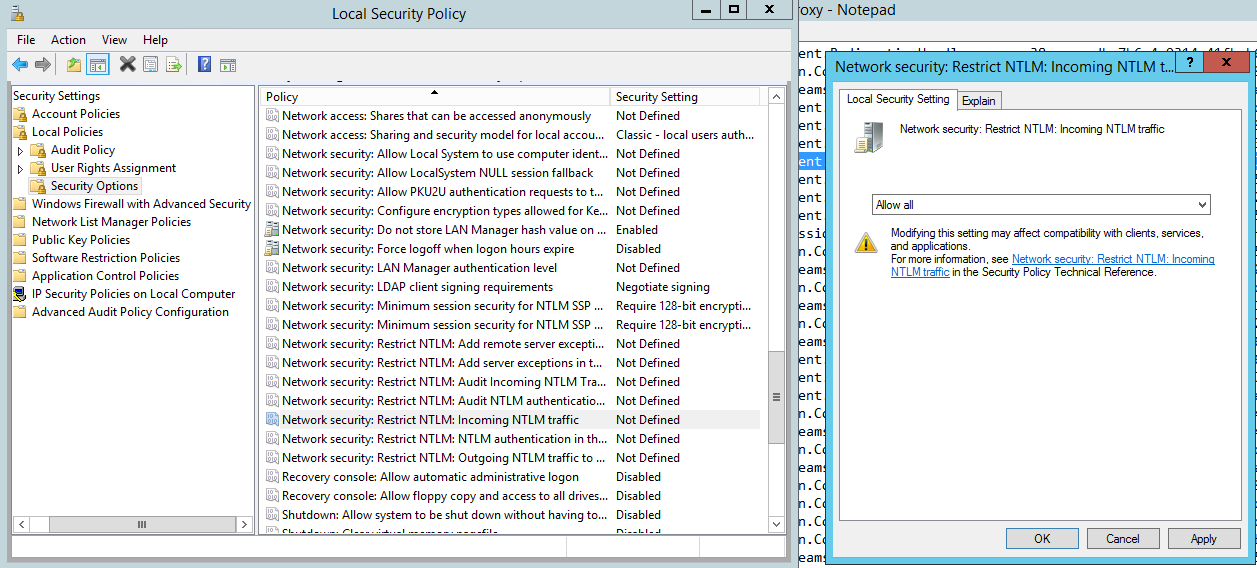Click Public Key Policies folder icon
This screenshot has width=1257, height=568.
coord(21,240)
